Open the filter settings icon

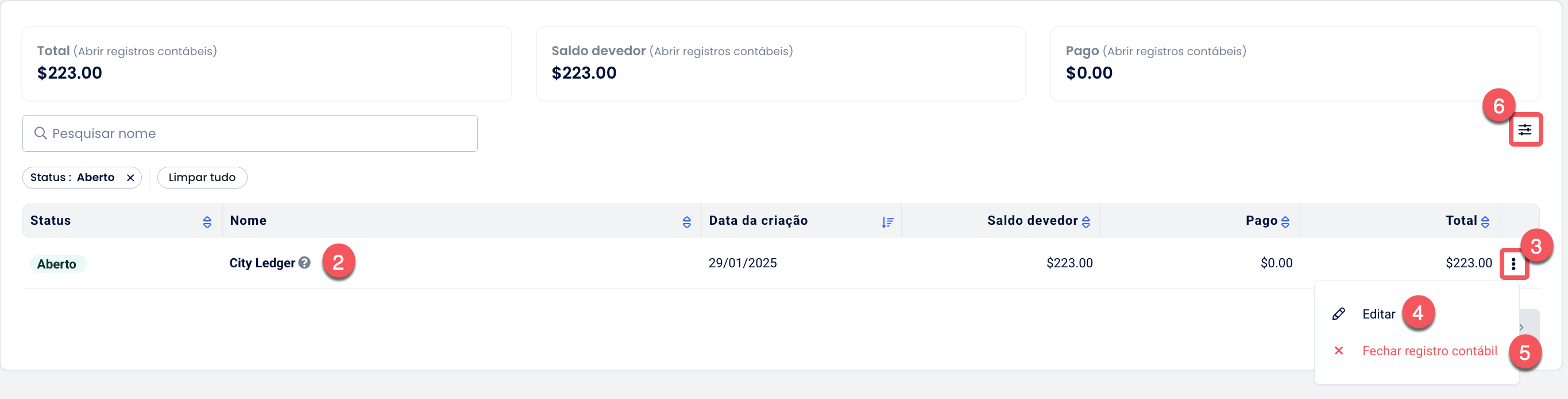1525,130
